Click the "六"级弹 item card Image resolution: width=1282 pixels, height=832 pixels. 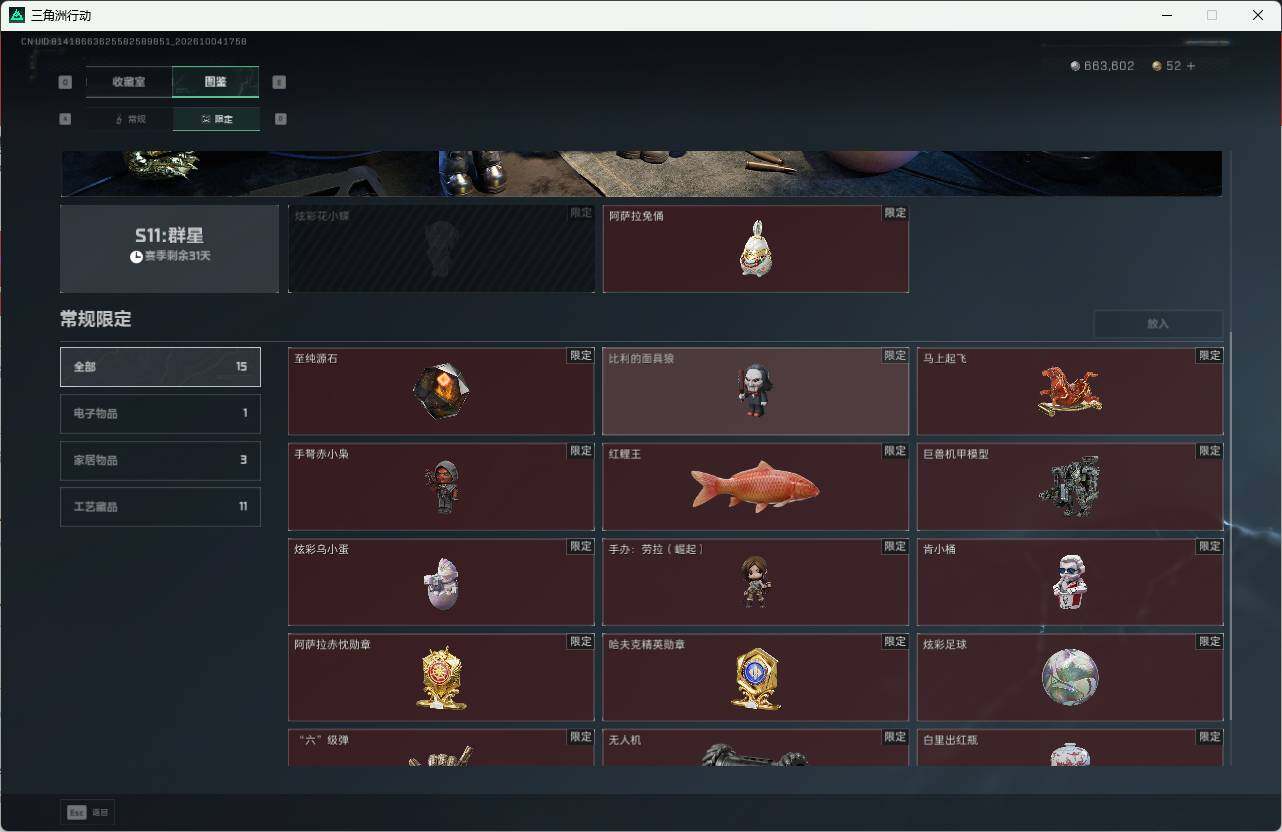tap(441, 748)
